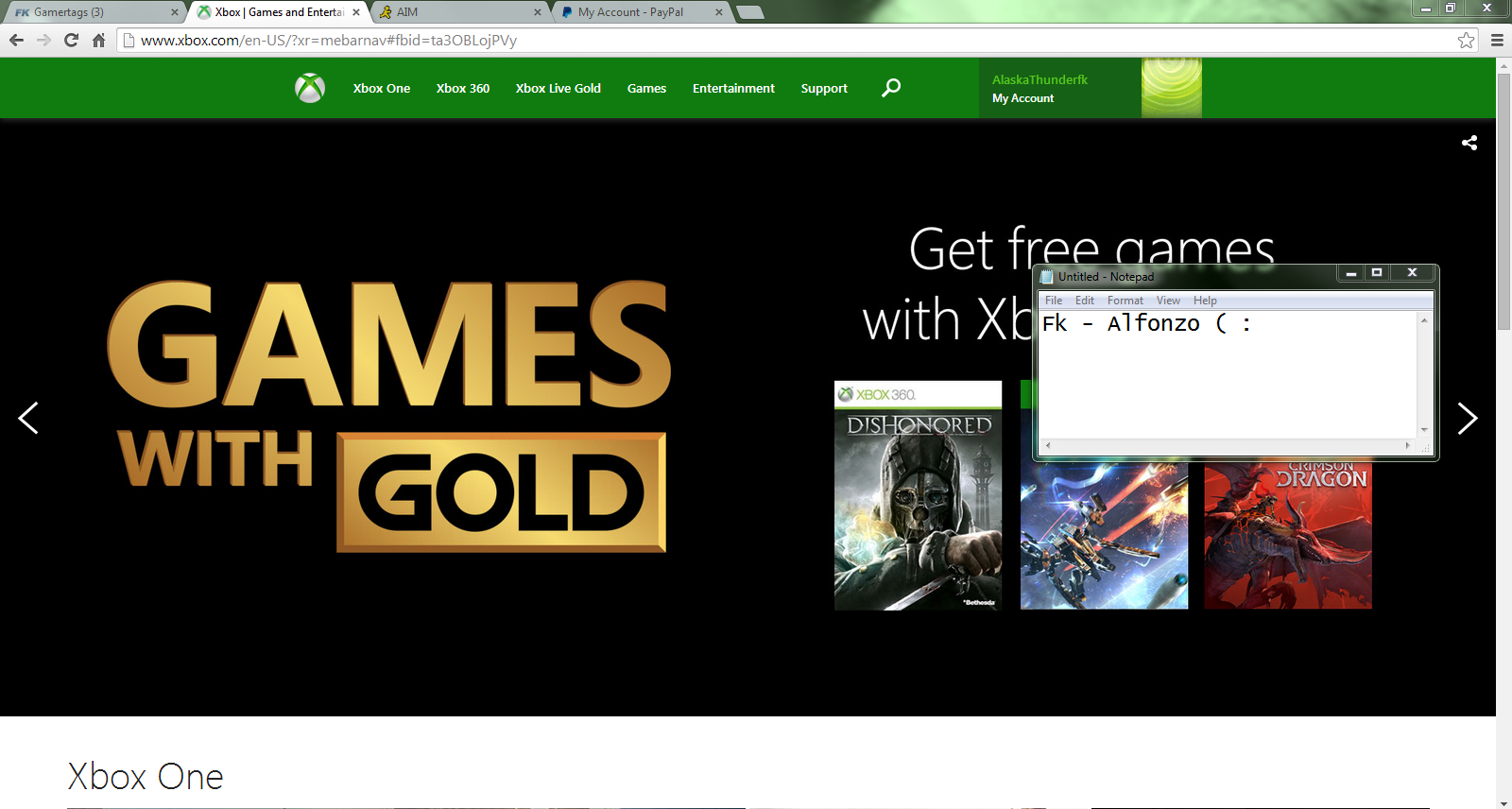Click Notepad's vertical scrollbar down arrow
The height and width of the screenshot is (809, 1512).
click(1424, 430)
